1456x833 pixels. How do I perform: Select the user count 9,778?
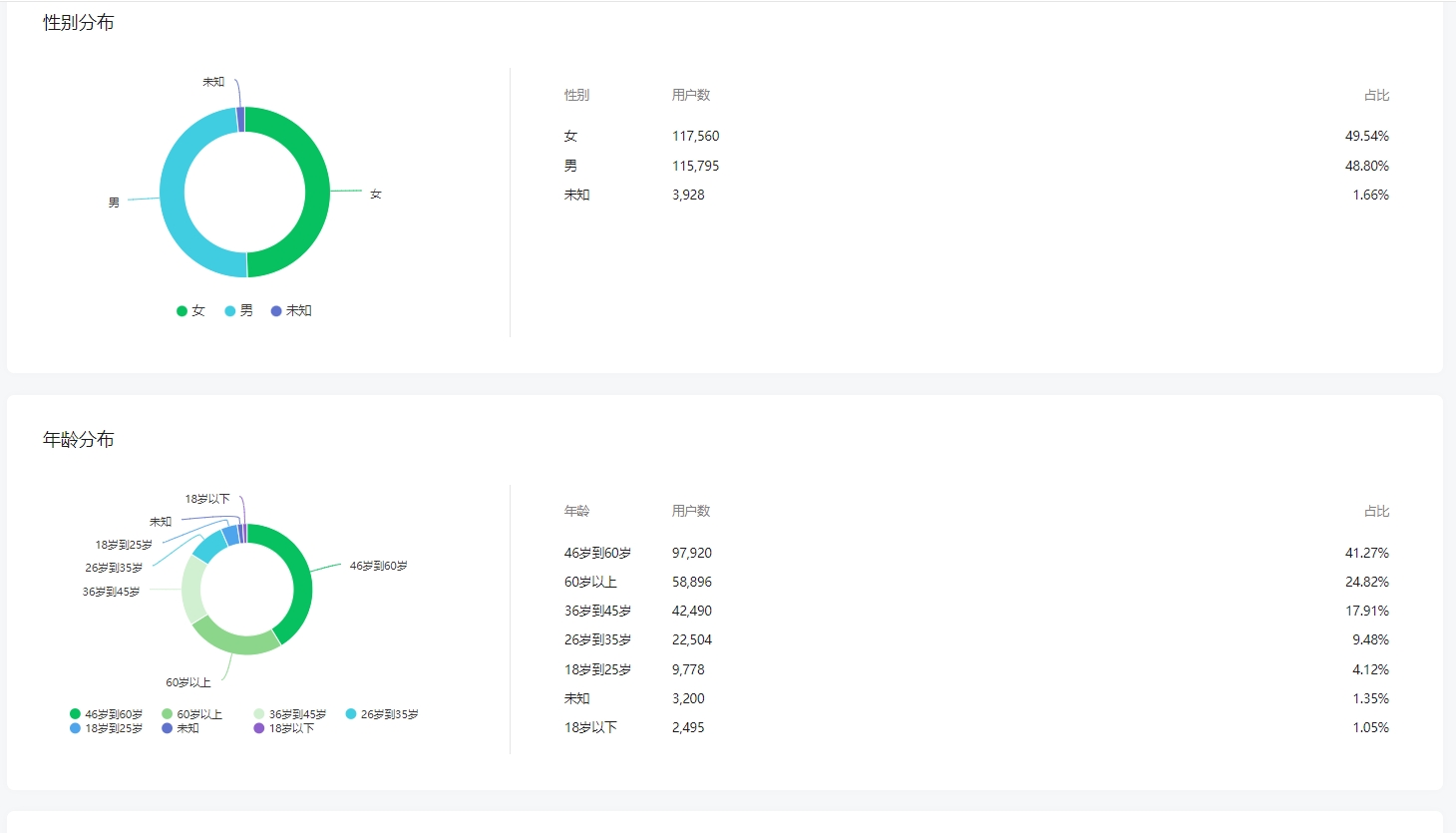[688, 669]
